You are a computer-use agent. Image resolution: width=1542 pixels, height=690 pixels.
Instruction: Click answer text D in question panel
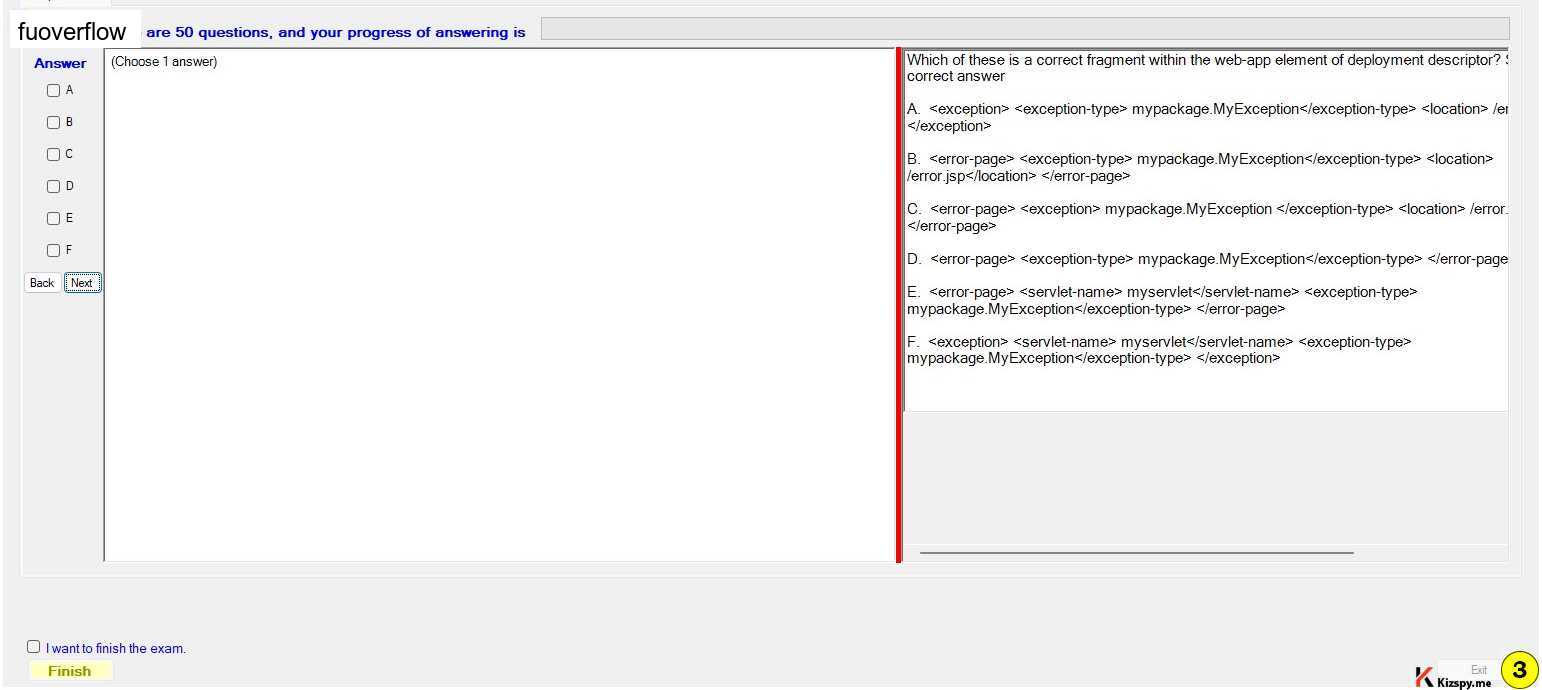click(1207, 259)
